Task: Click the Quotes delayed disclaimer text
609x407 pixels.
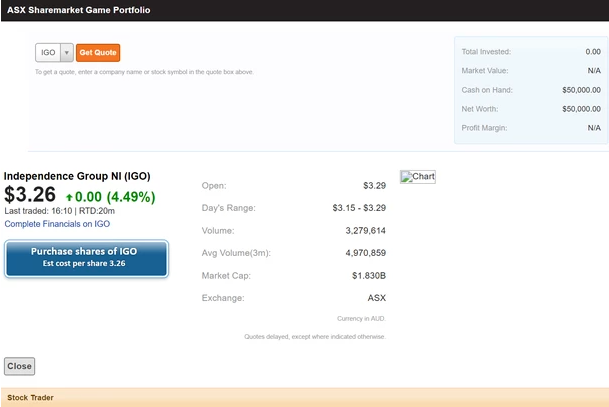Action: (315, 337)
